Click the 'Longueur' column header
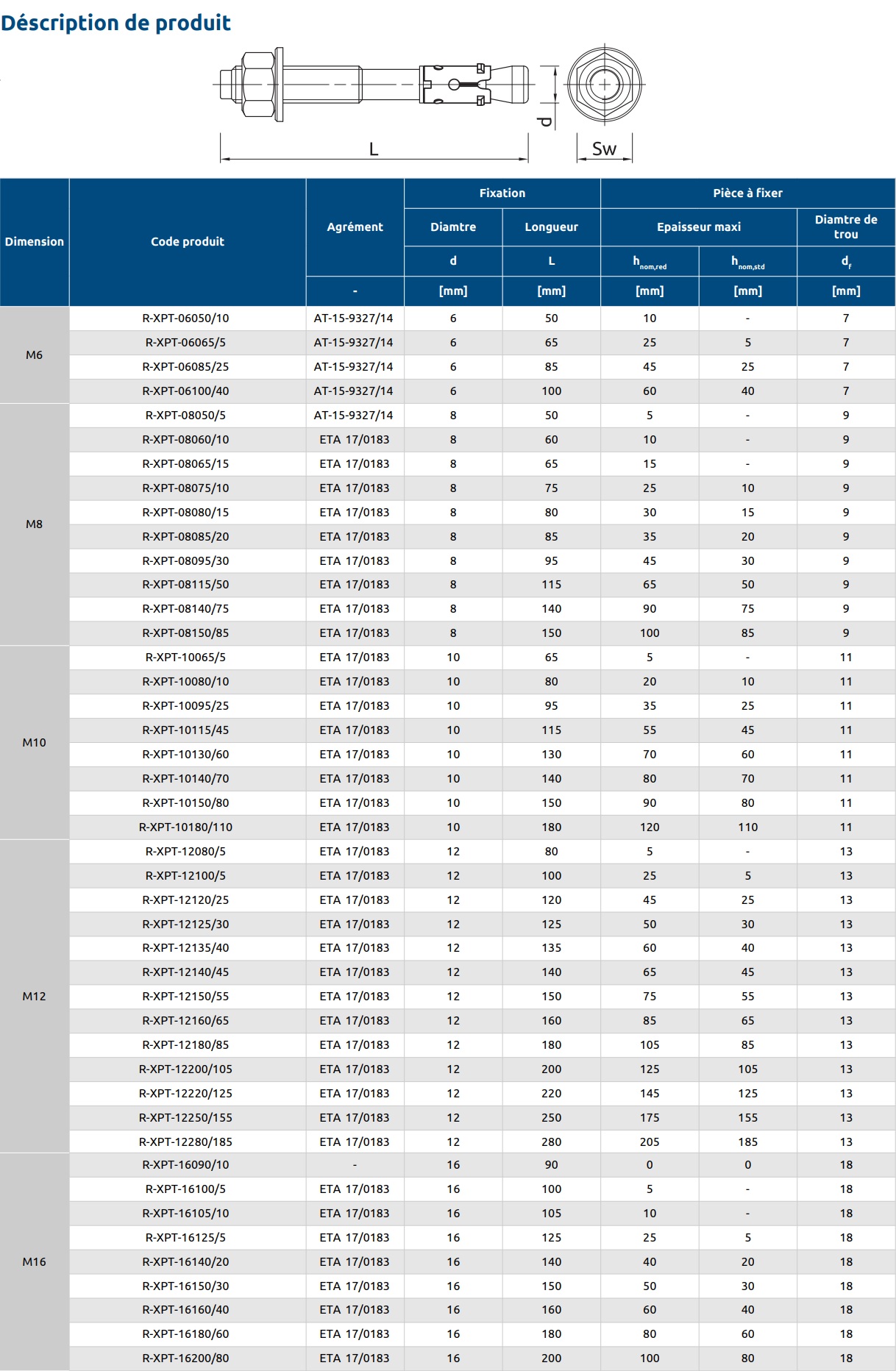 tap(551, 227)
